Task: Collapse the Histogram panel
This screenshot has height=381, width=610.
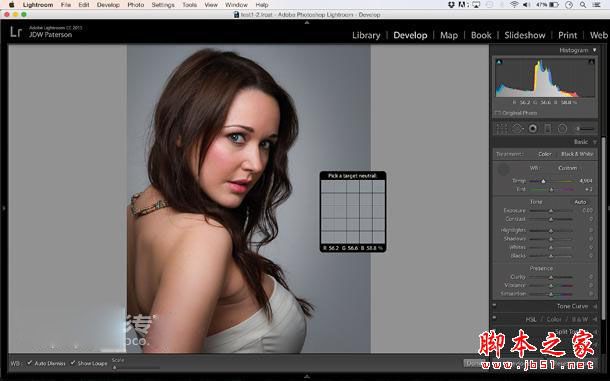Action: pyautogui.click(x=594, y=50)
